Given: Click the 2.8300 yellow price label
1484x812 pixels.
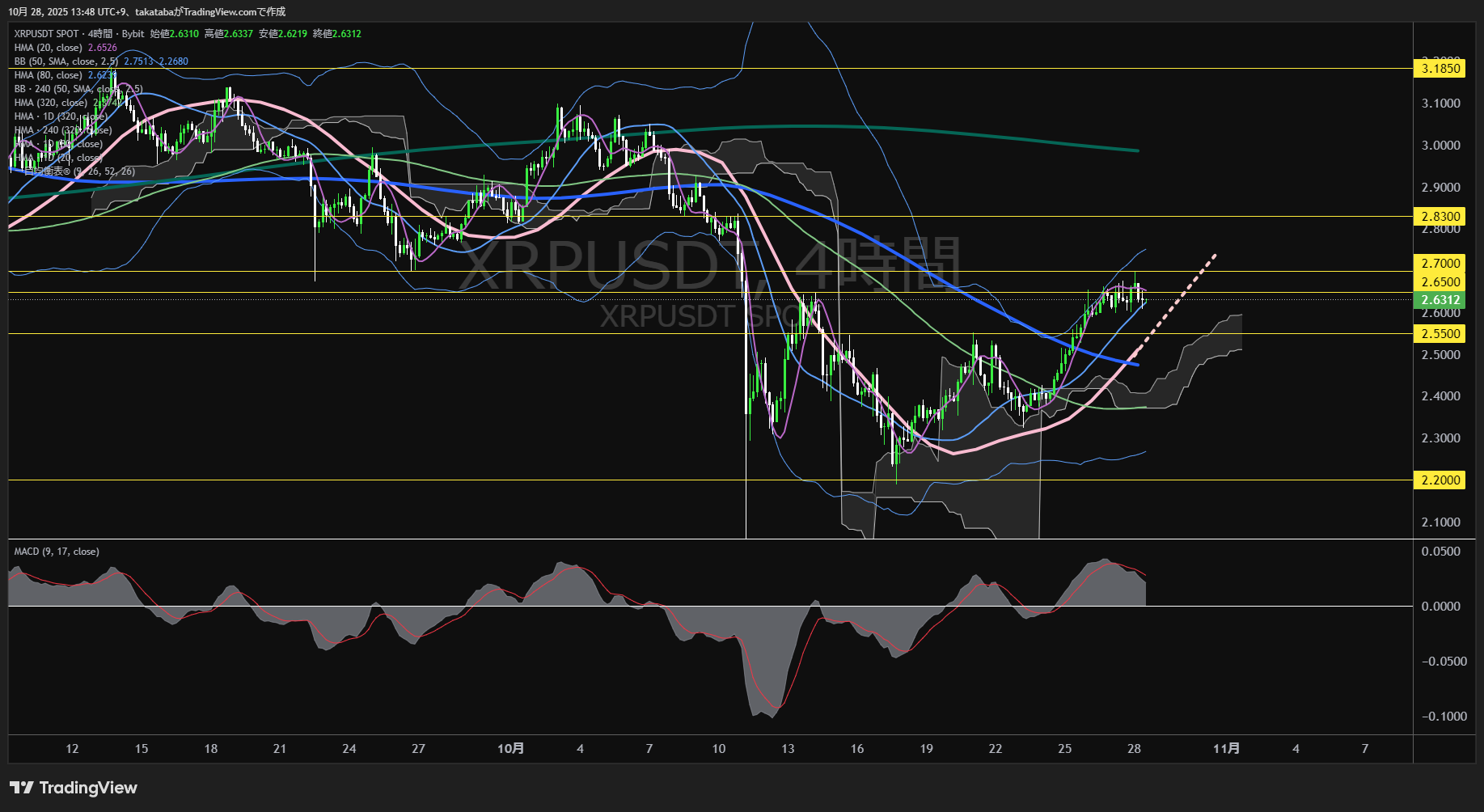Looking at the screenshot, I should [x=1440, y=217].
